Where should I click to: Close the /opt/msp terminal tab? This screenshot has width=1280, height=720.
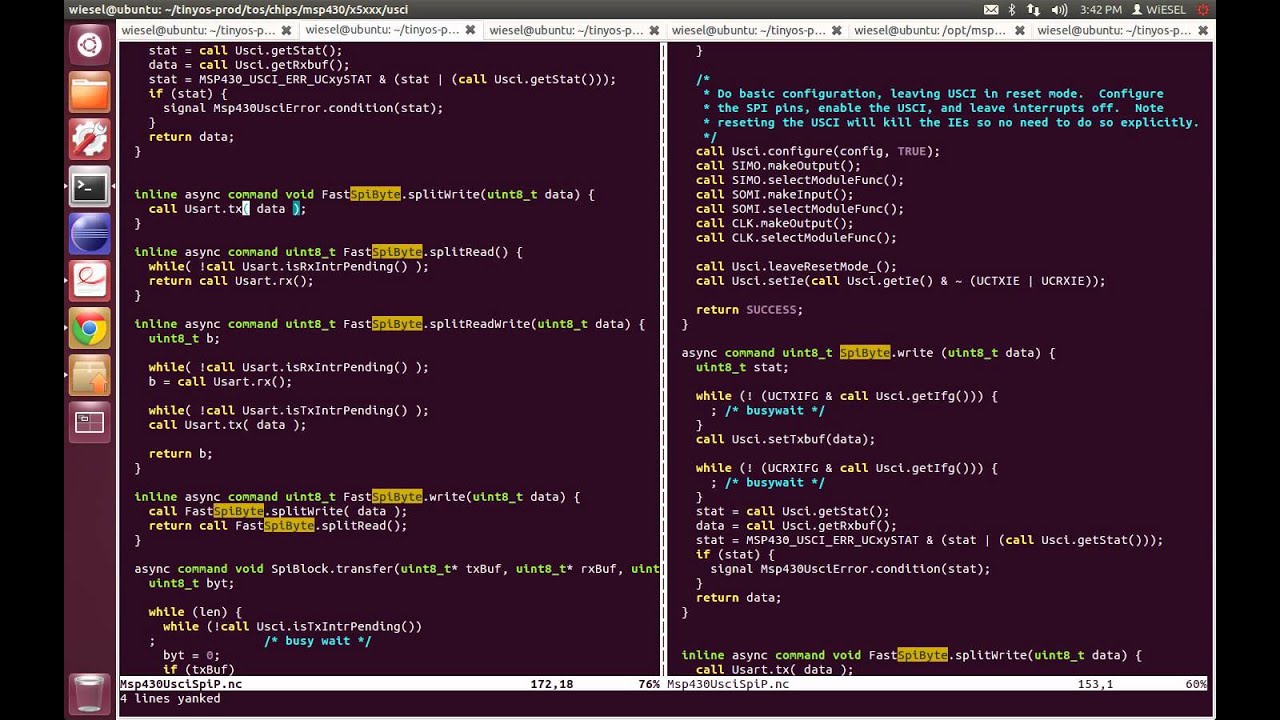point(1021,31)
